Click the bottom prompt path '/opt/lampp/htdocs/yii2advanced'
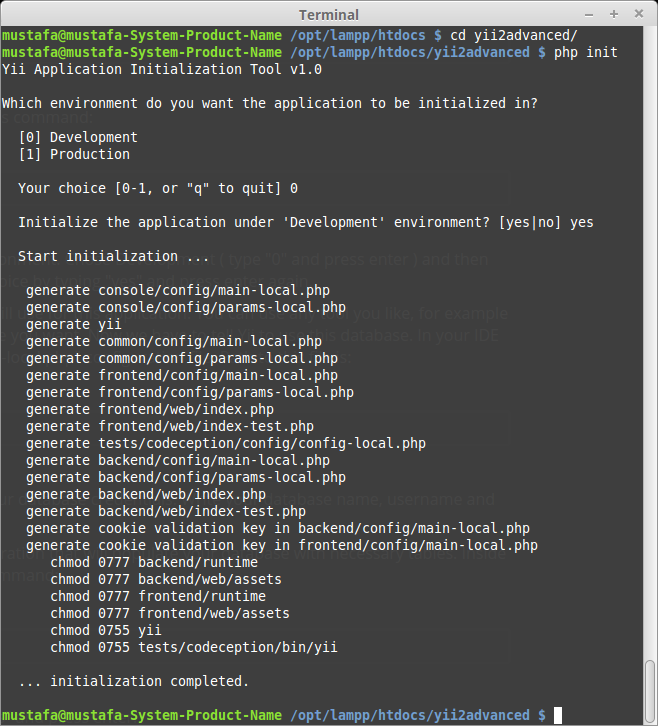The width and height of the screenshot is (658, 726). pos(410,715)
